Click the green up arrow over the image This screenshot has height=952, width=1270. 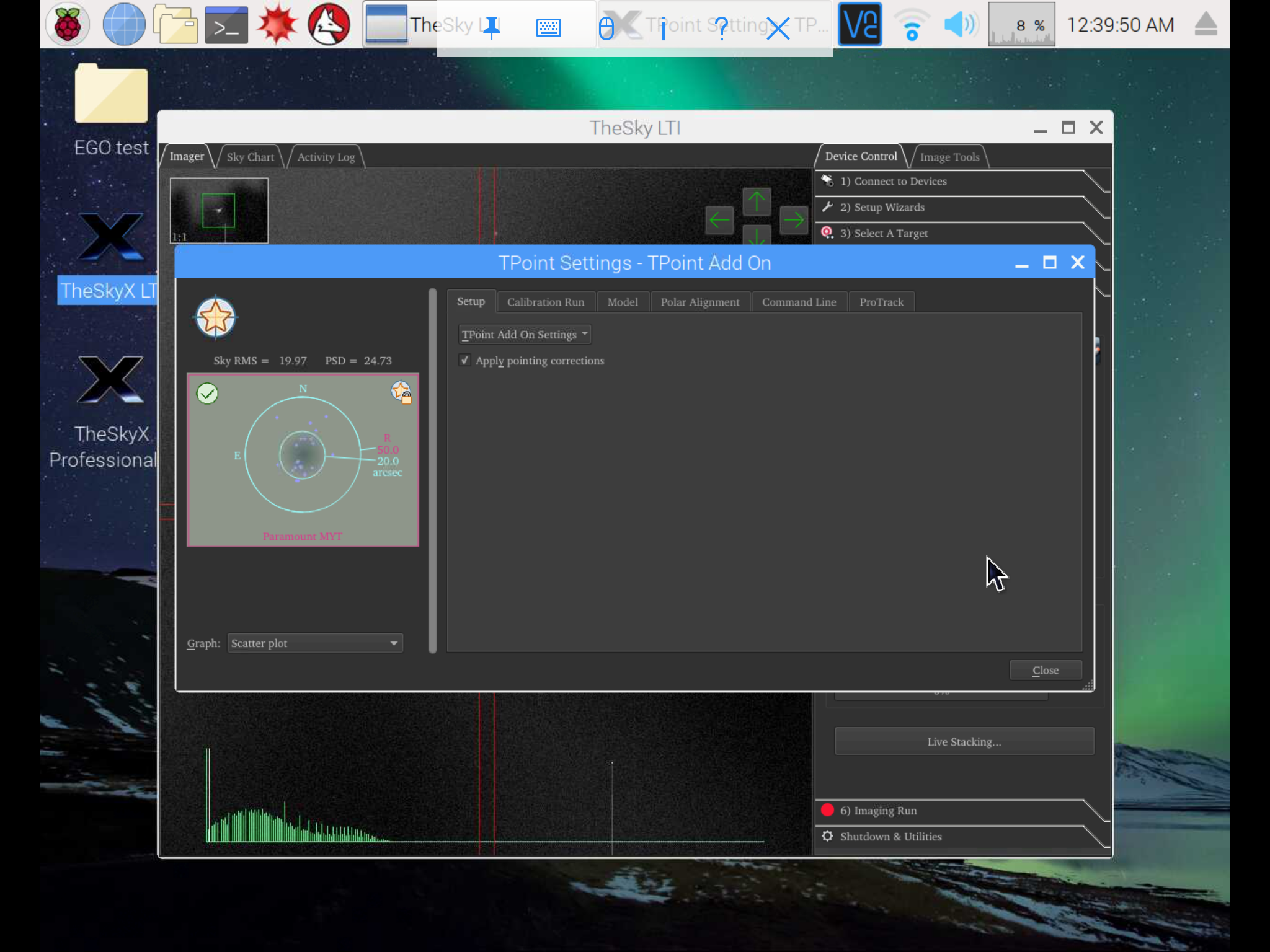coord(757,201)
